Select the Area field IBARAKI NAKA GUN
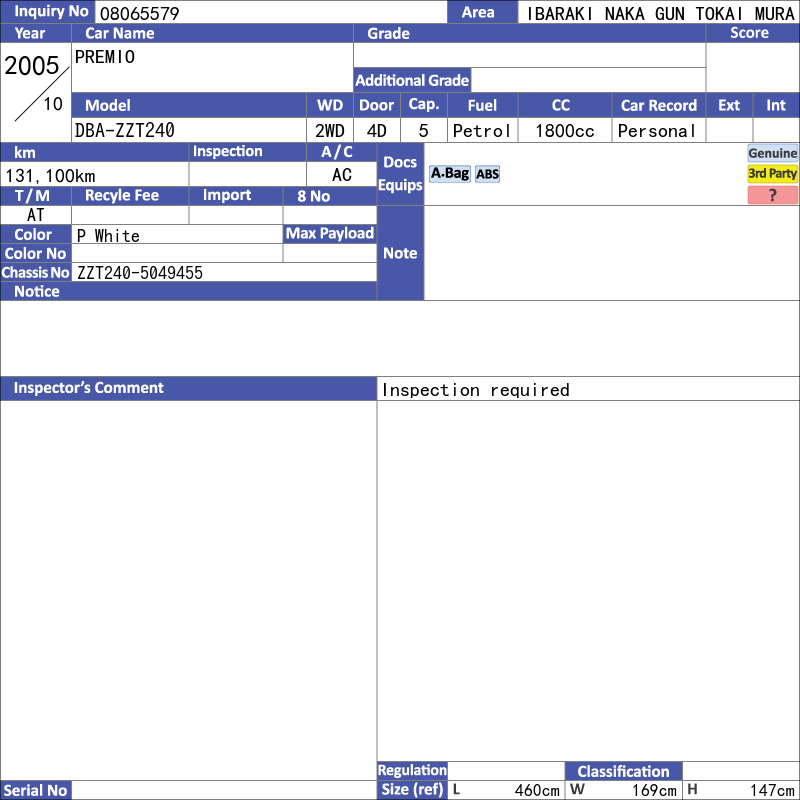 tap(659, 13)
